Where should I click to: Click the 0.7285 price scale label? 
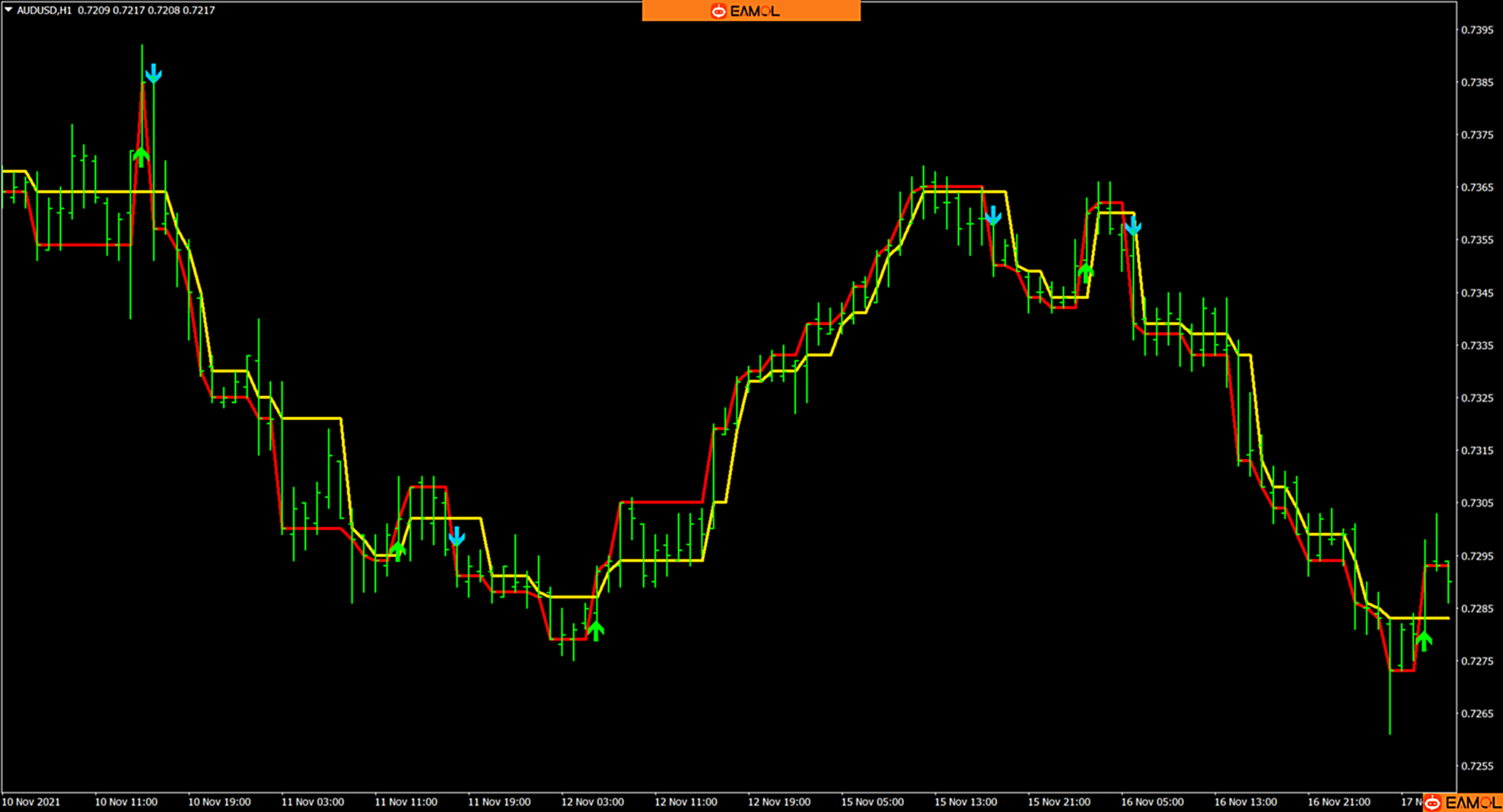coord(1477,609)
